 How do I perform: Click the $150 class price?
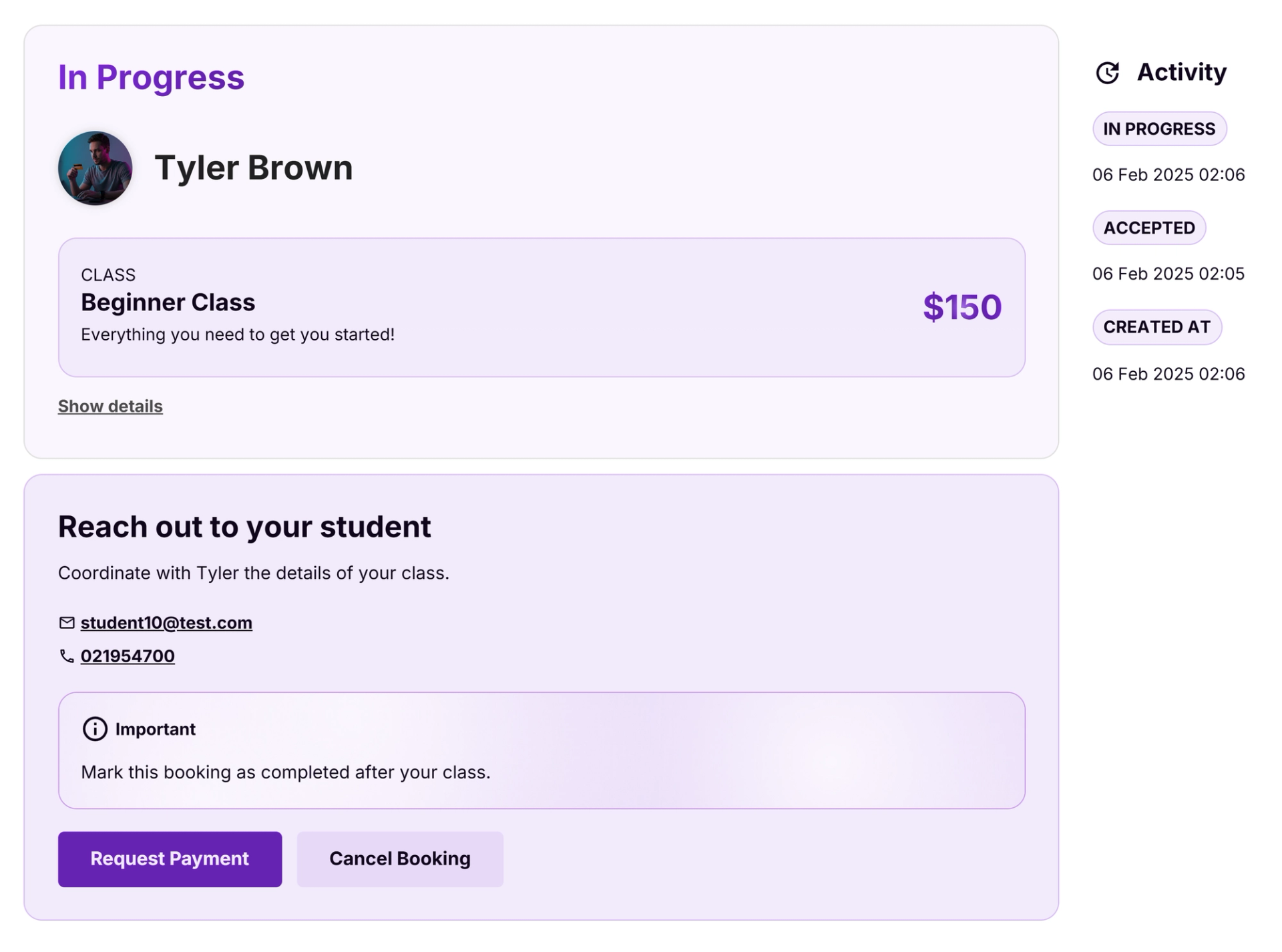click(x=961, y=307)
